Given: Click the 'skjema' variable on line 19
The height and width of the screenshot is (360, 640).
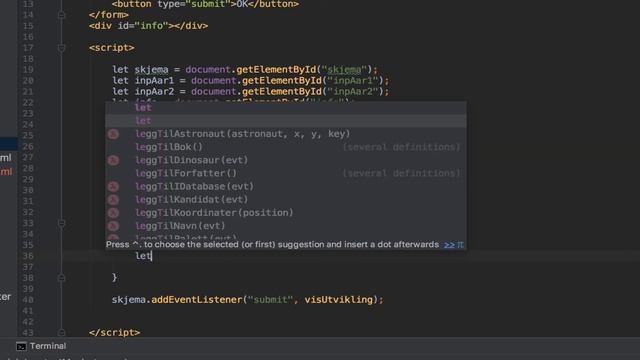Looking at the screenshot, I should click(151, 70).
